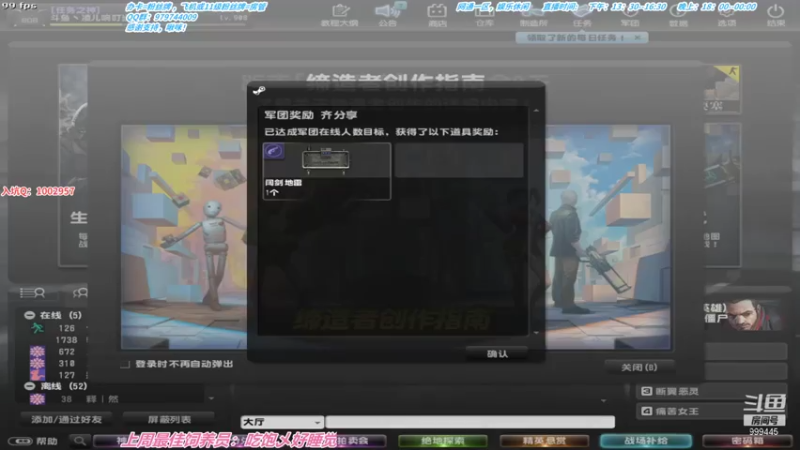Open the 大厅 chat channel dropdown
Screen dimensions: 800x450
pos(282,422)
